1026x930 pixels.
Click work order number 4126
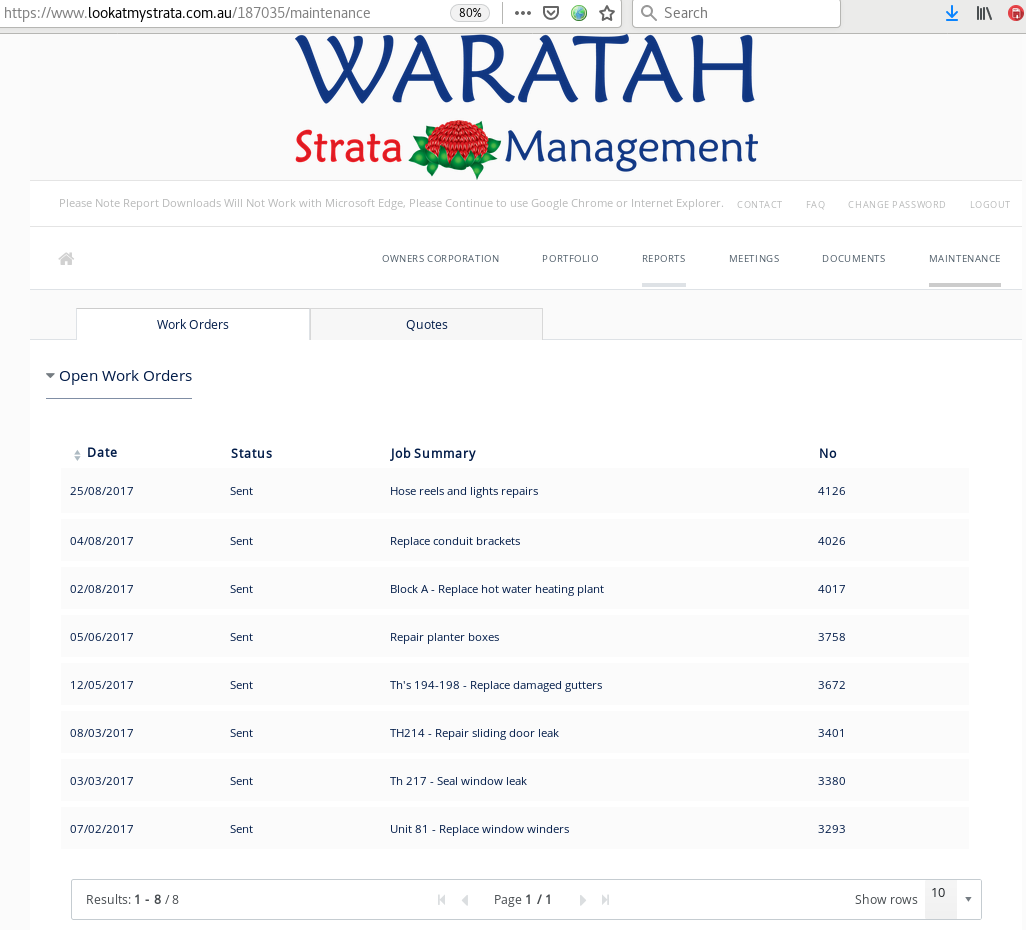[832, 491]
